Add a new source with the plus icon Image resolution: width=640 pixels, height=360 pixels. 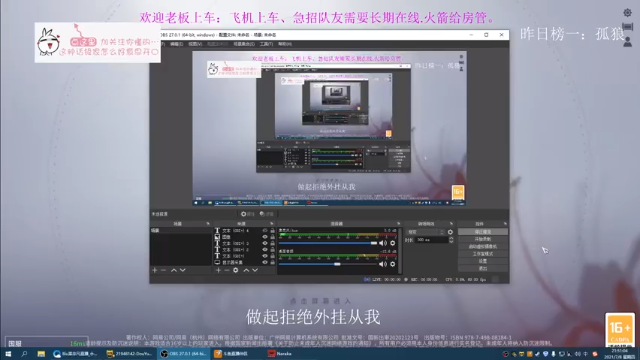(x=218, y=270)
